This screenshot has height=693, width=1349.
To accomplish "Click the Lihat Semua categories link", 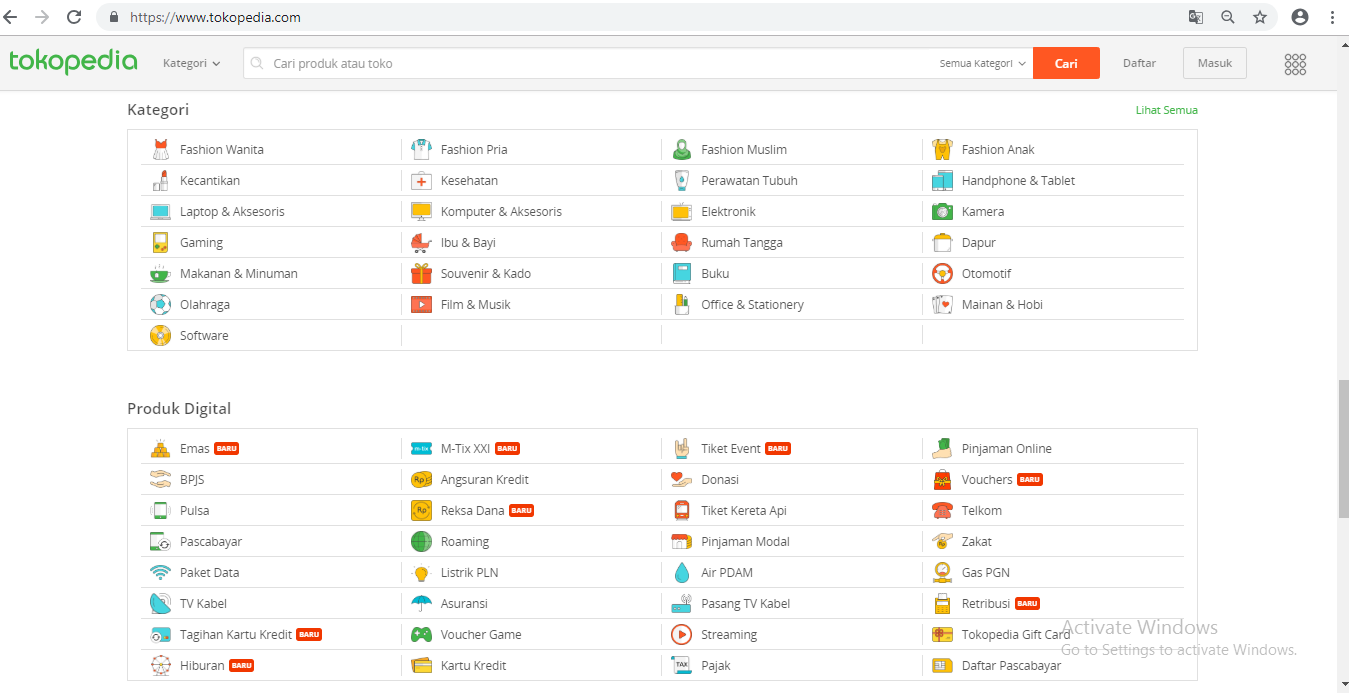I will [x=1166, y=110].
